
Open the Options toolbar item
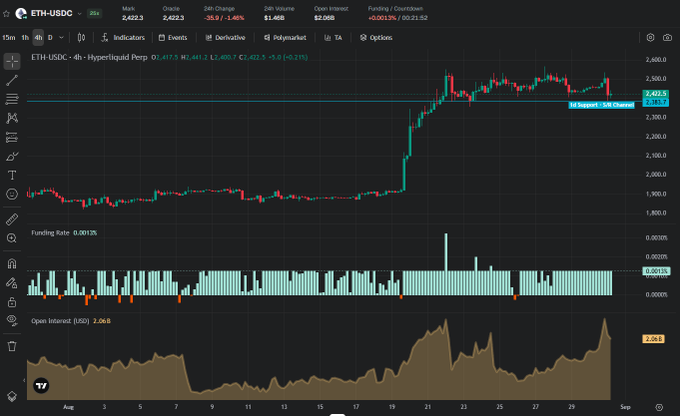376,38
